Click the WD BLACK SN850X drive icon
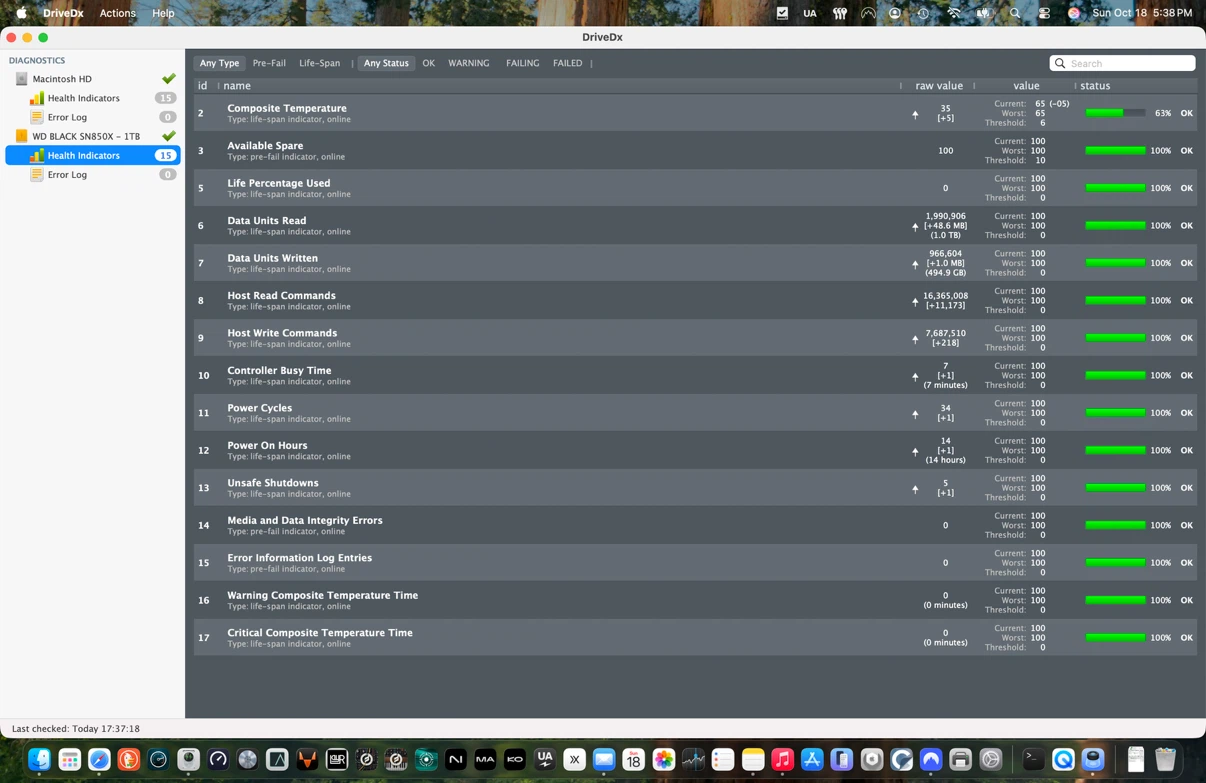This screenshot has width=1206, height=783. (22, 136)
